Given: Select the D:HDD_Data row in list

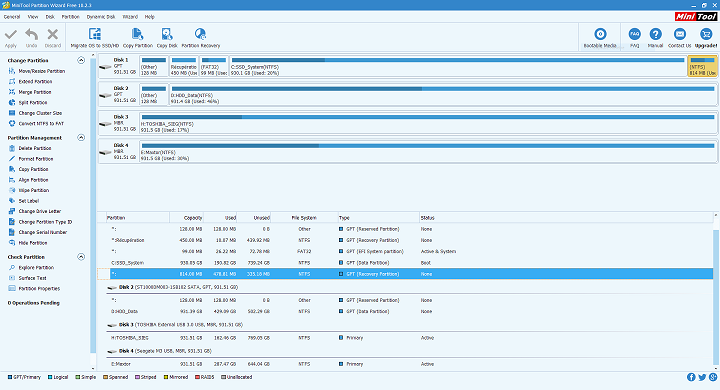Looking at the screenshot, I should tap(405, 311).
